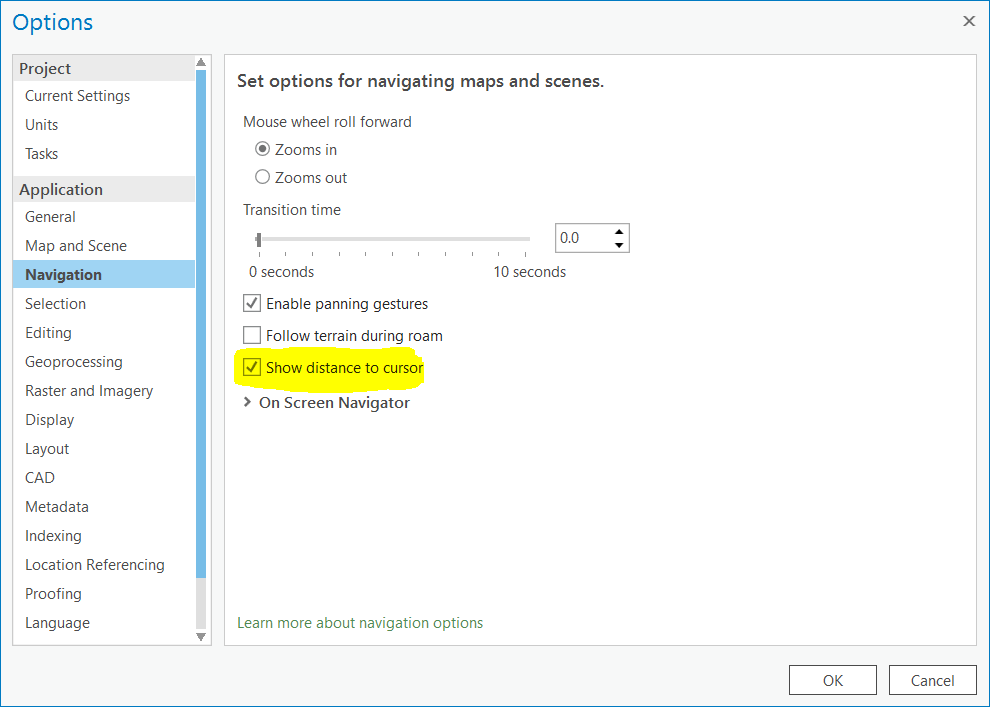Image resolution: width=990 pixels, height=707 pixels.
Task: Expand the On Screen Navigator section
Action: pyautogui.click(x=247, y=402)
